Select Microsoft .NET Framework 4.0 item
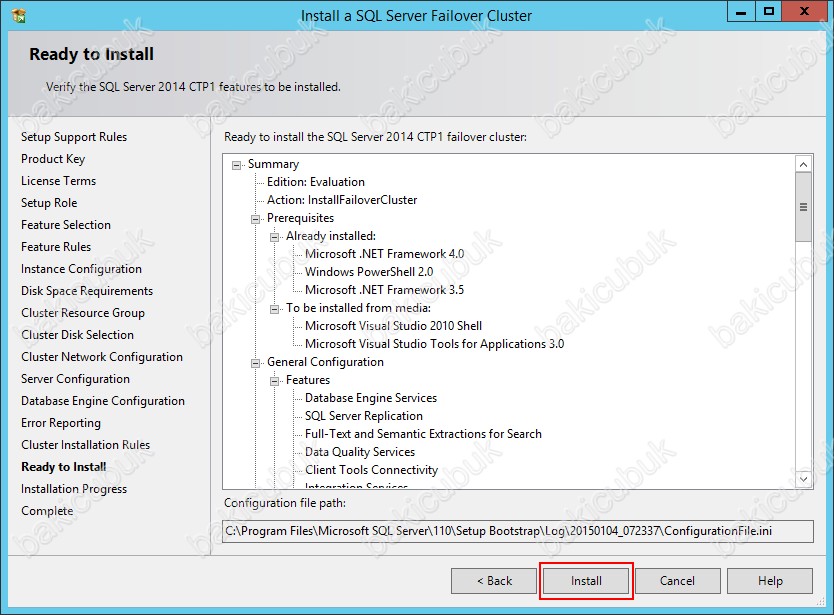Screen dimensions: 834x615 [385, 254]
